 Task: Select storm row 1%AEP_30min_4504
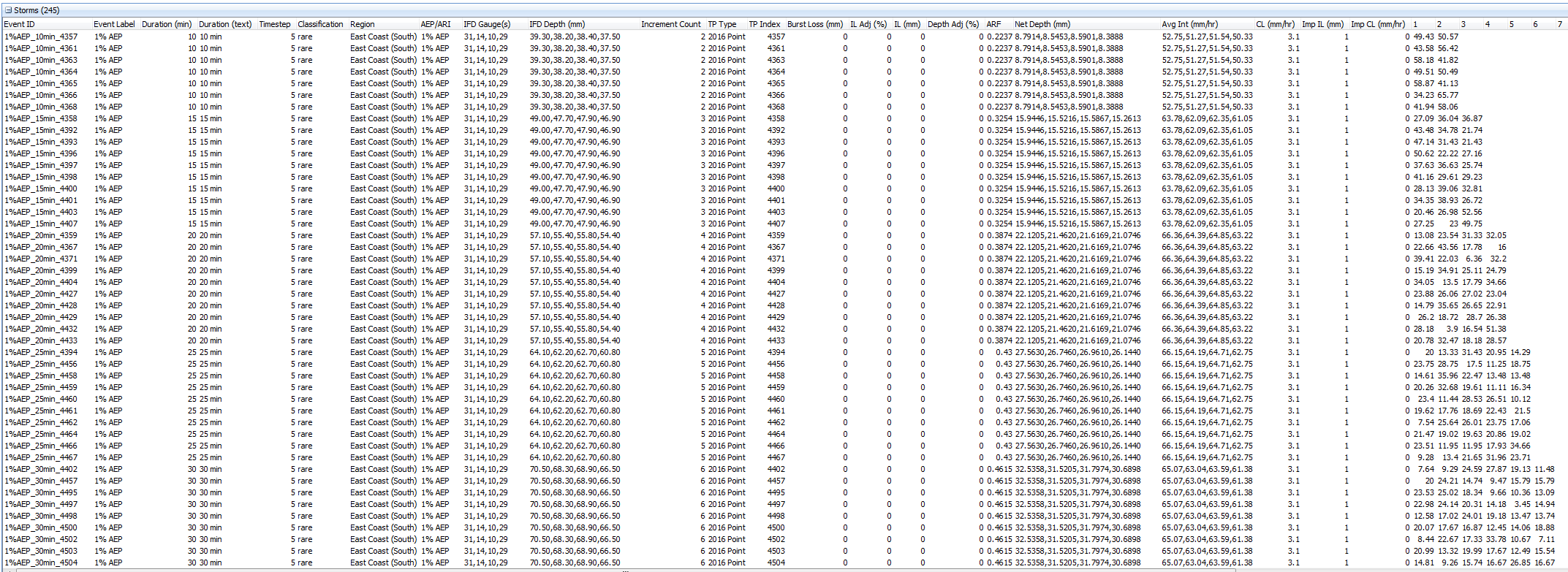pos(41,563)
